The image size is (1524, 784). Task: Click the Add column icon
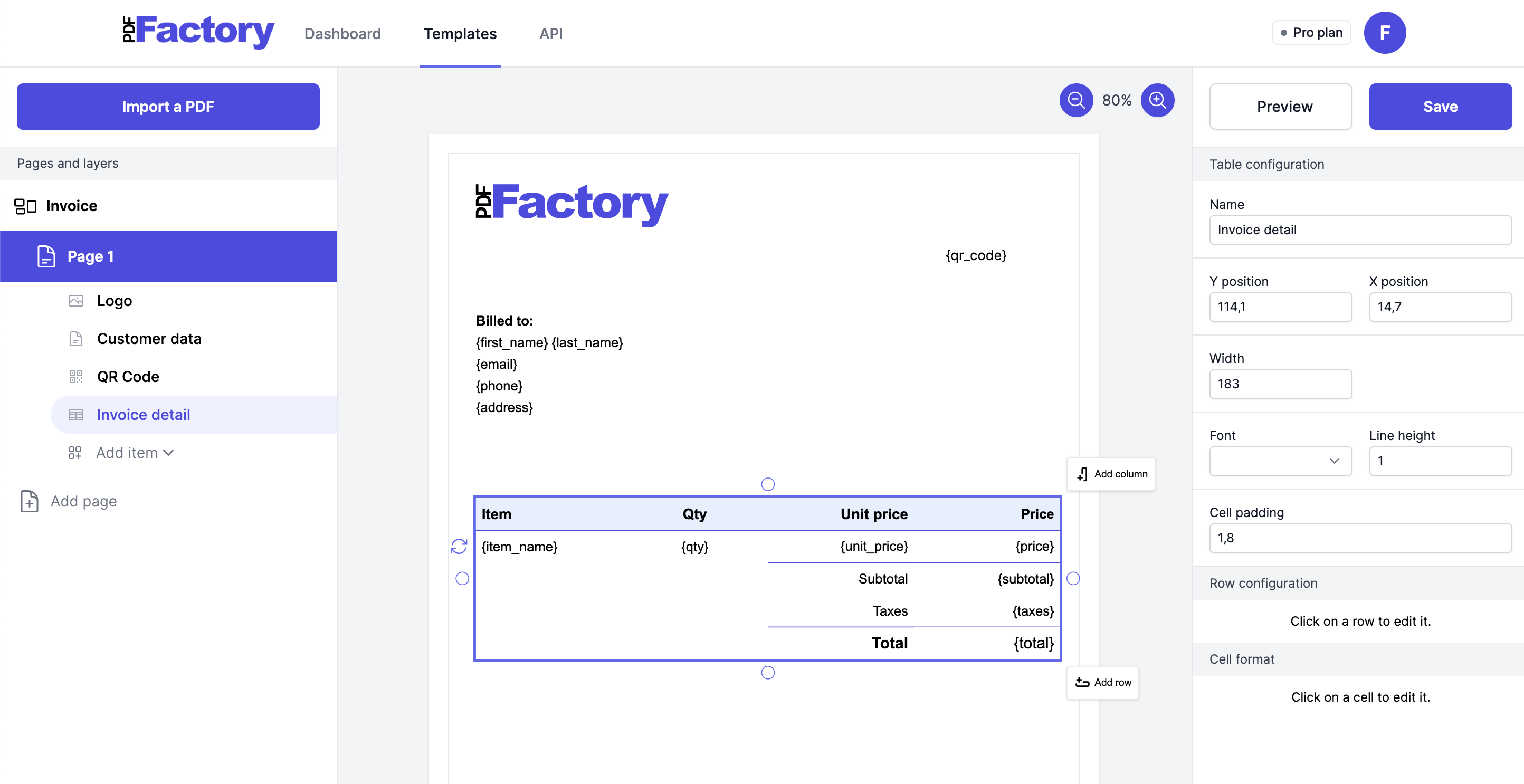[x=1082, y=474]
